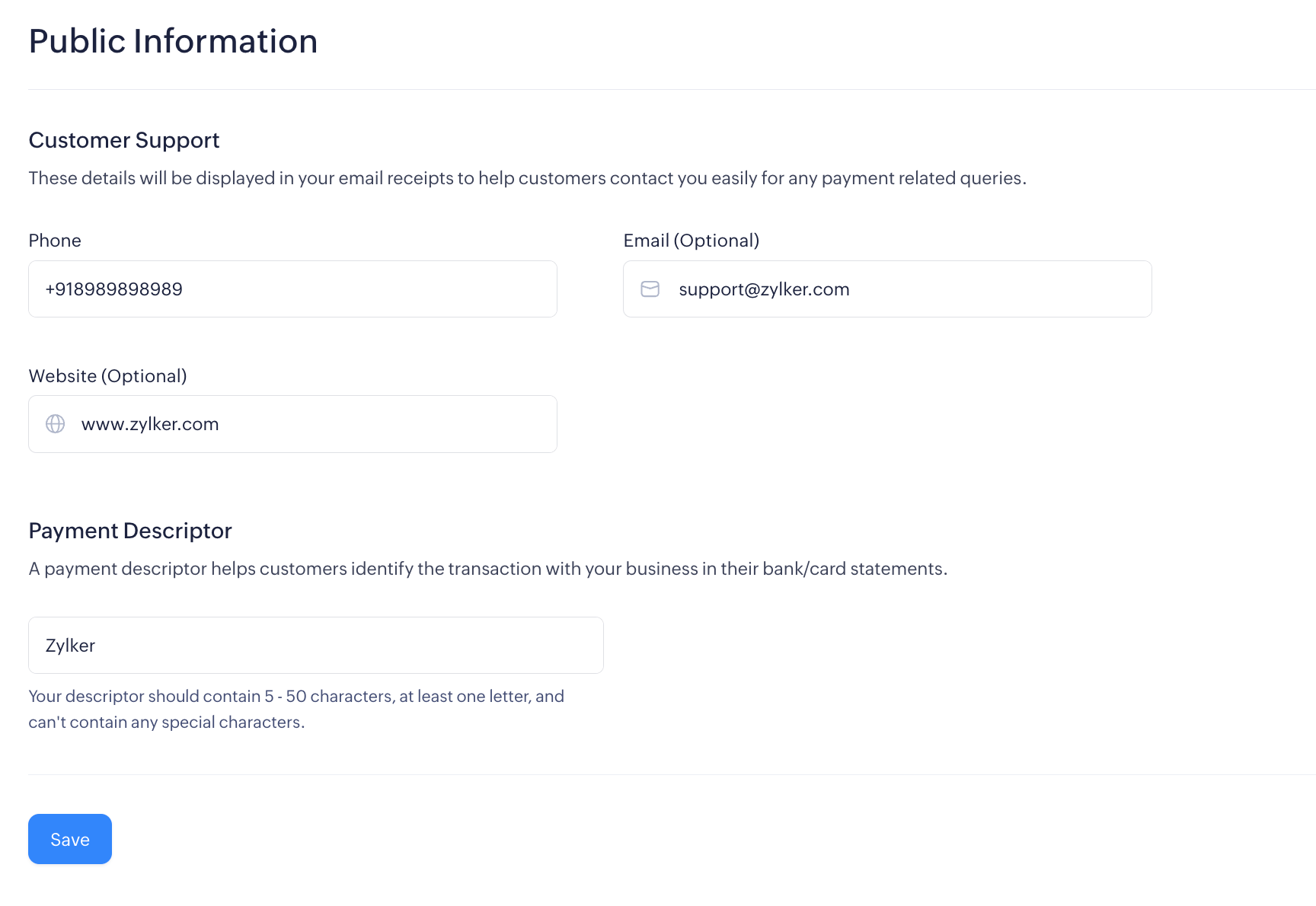Click the Website (Optional) label
Screen dimensions: 1316x906
click(107, 376)
